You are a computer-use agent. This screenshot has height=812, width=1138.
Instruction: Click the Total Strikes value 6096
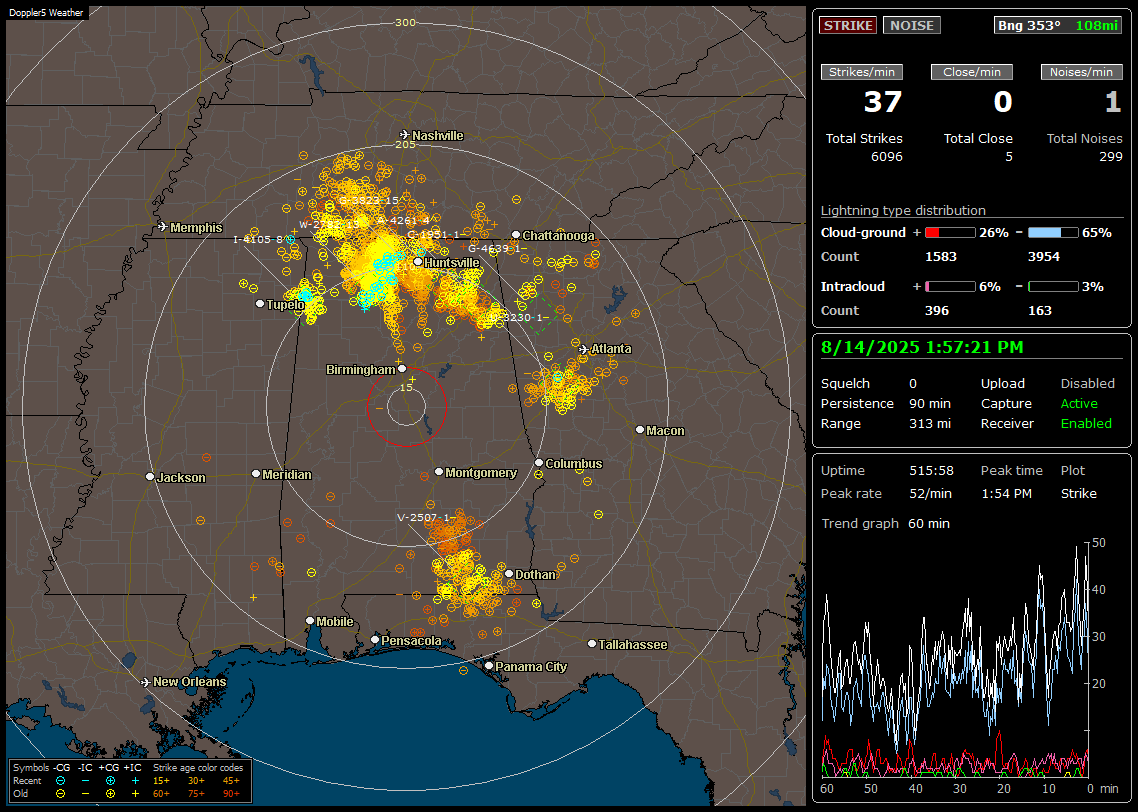[887, 157]
